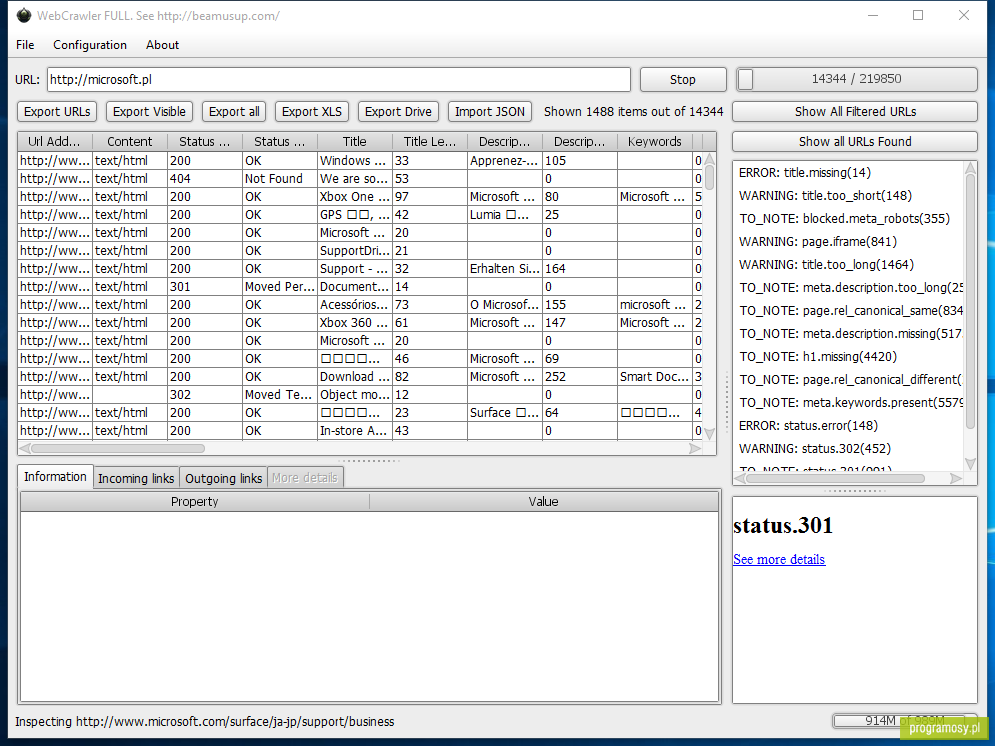This screenshot has width=995, height=746.
Task: Click the 301 status code cell
Action: click(x=204, y=287)
